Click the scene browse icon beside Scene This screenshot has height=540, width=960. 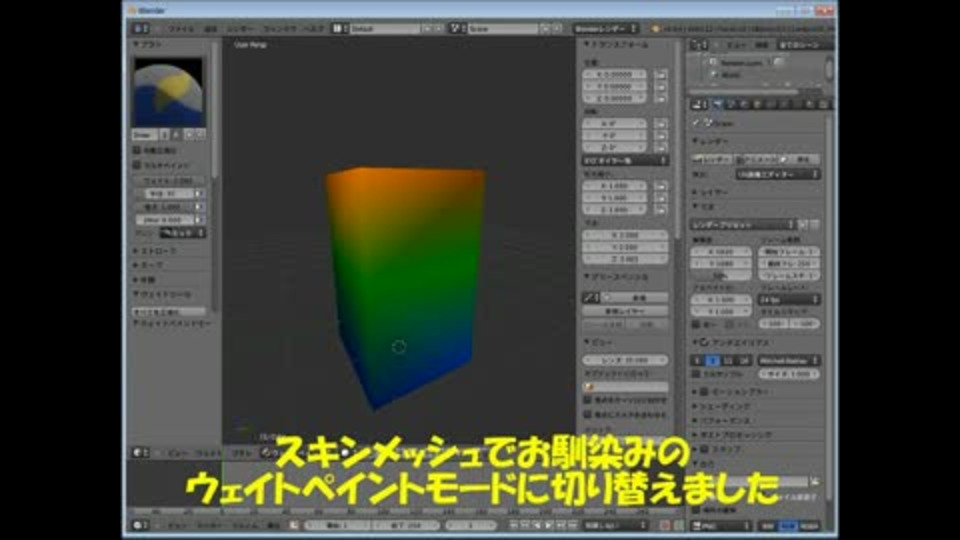pyautogui.click(x=458, y=29)
